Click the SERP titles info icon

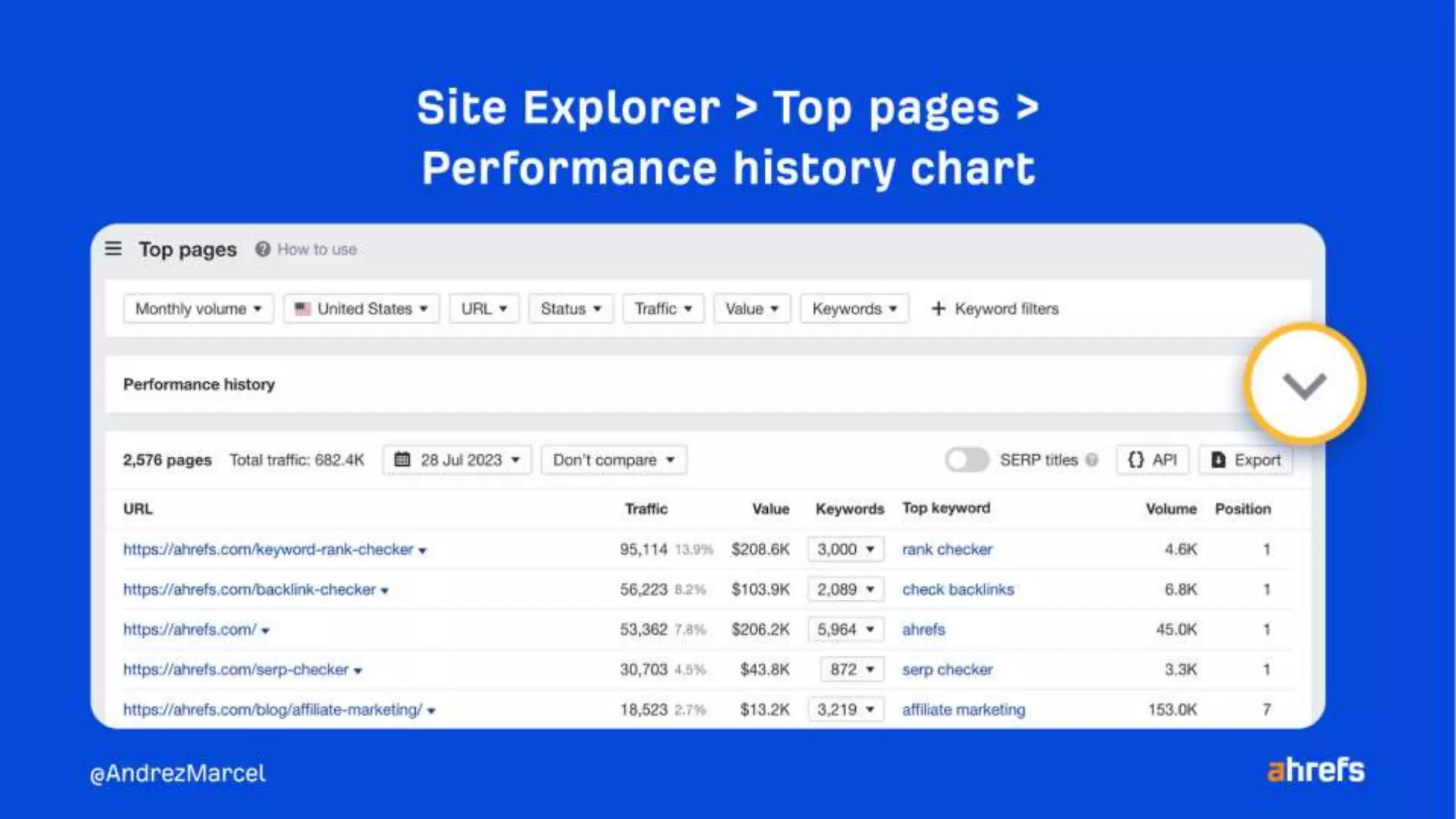[1092, 460]
